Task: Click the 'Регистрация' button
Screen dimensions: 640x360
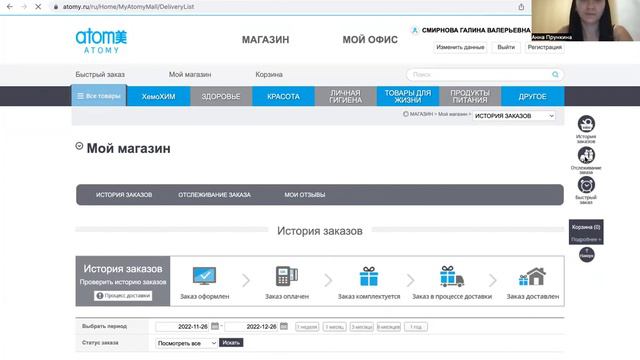Action: pyautogui.click(x=544, y=47)
